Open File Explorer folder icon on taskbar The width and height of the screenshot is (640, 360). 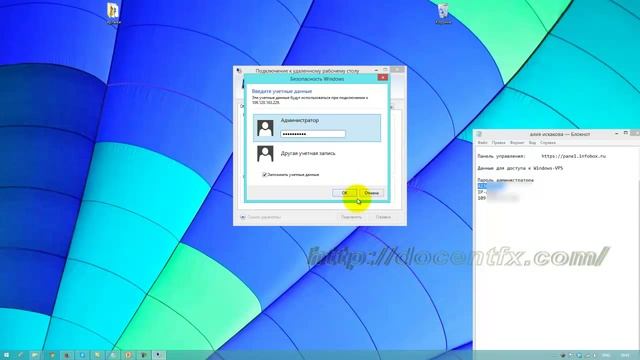pyautogui.click(x=36, y=355)
